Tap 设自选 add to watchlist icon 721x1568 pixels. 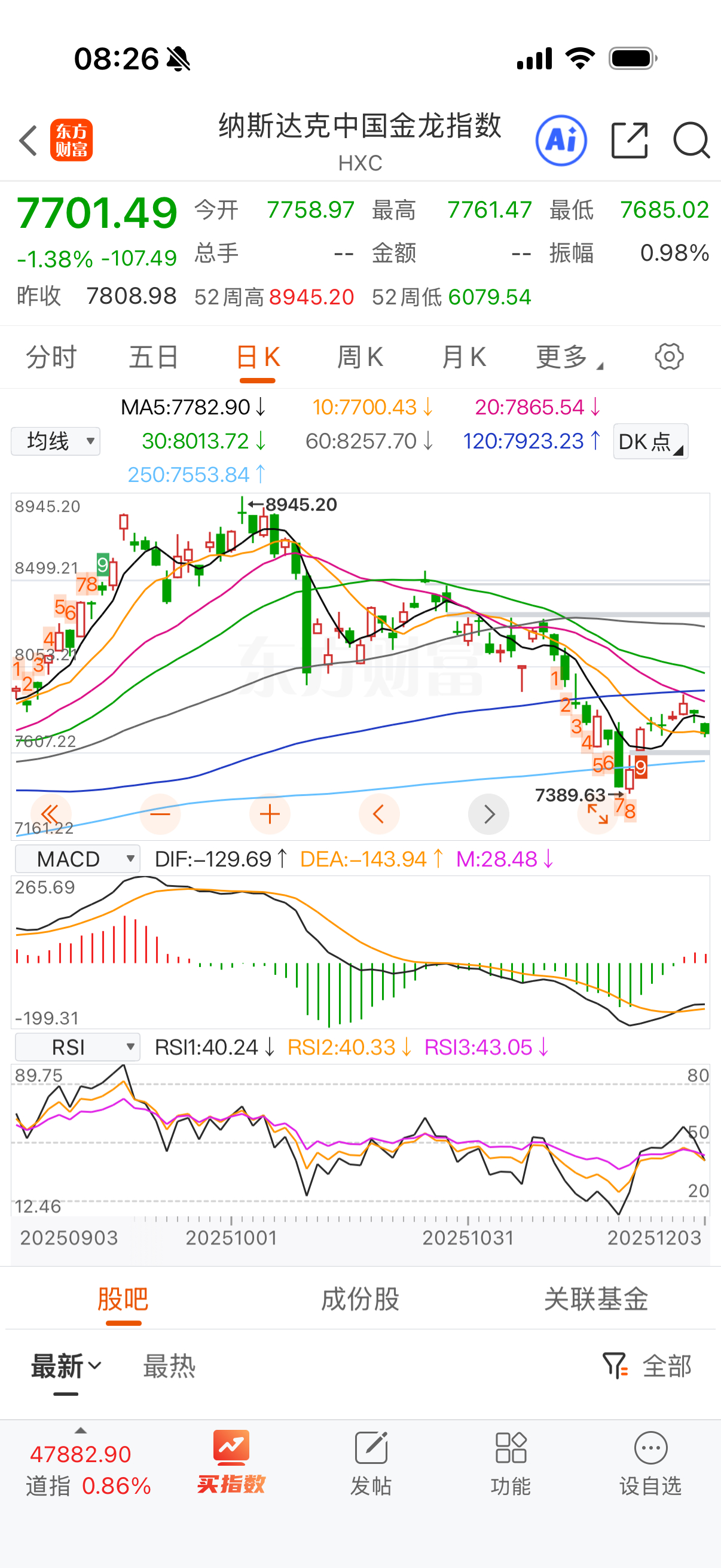pyautogui.click(x=650, y=1464)
